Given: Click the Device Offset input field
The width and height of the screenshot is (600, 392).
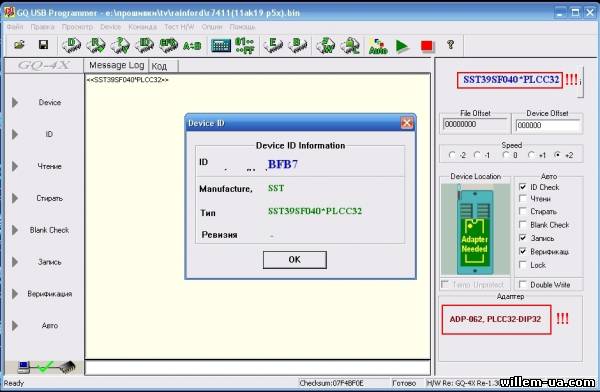Looking at the screenshot, I should click(548, 125).
